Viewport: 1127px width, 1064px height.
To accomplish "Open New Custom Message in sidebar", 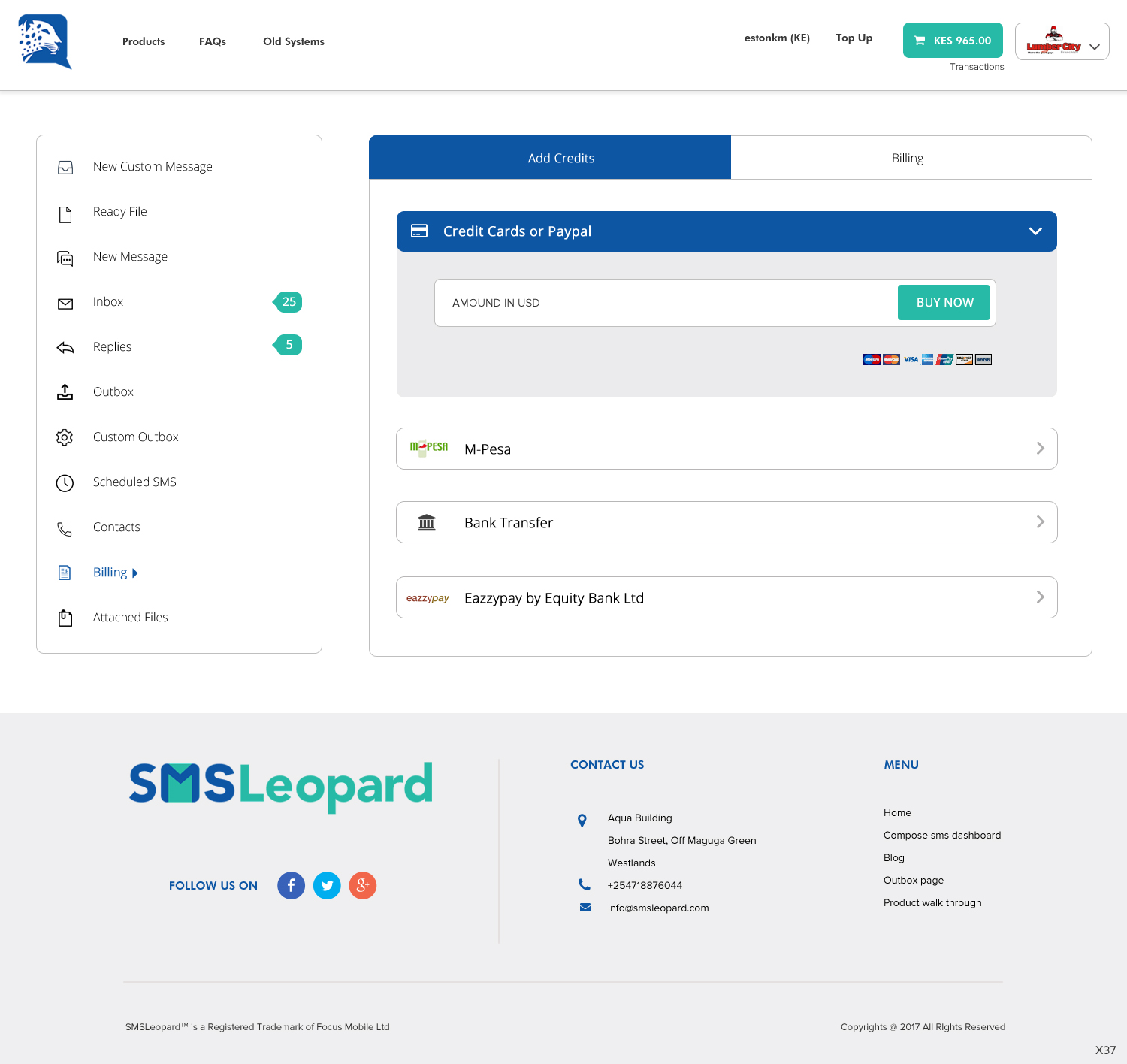I will pos(153,166).
